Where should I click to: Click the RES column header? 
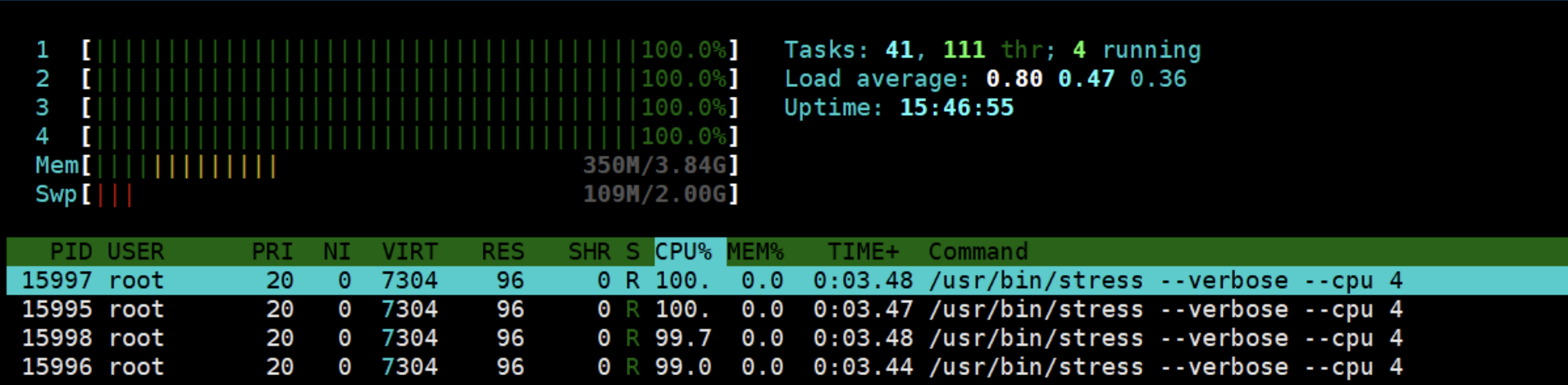coord(502,251)
